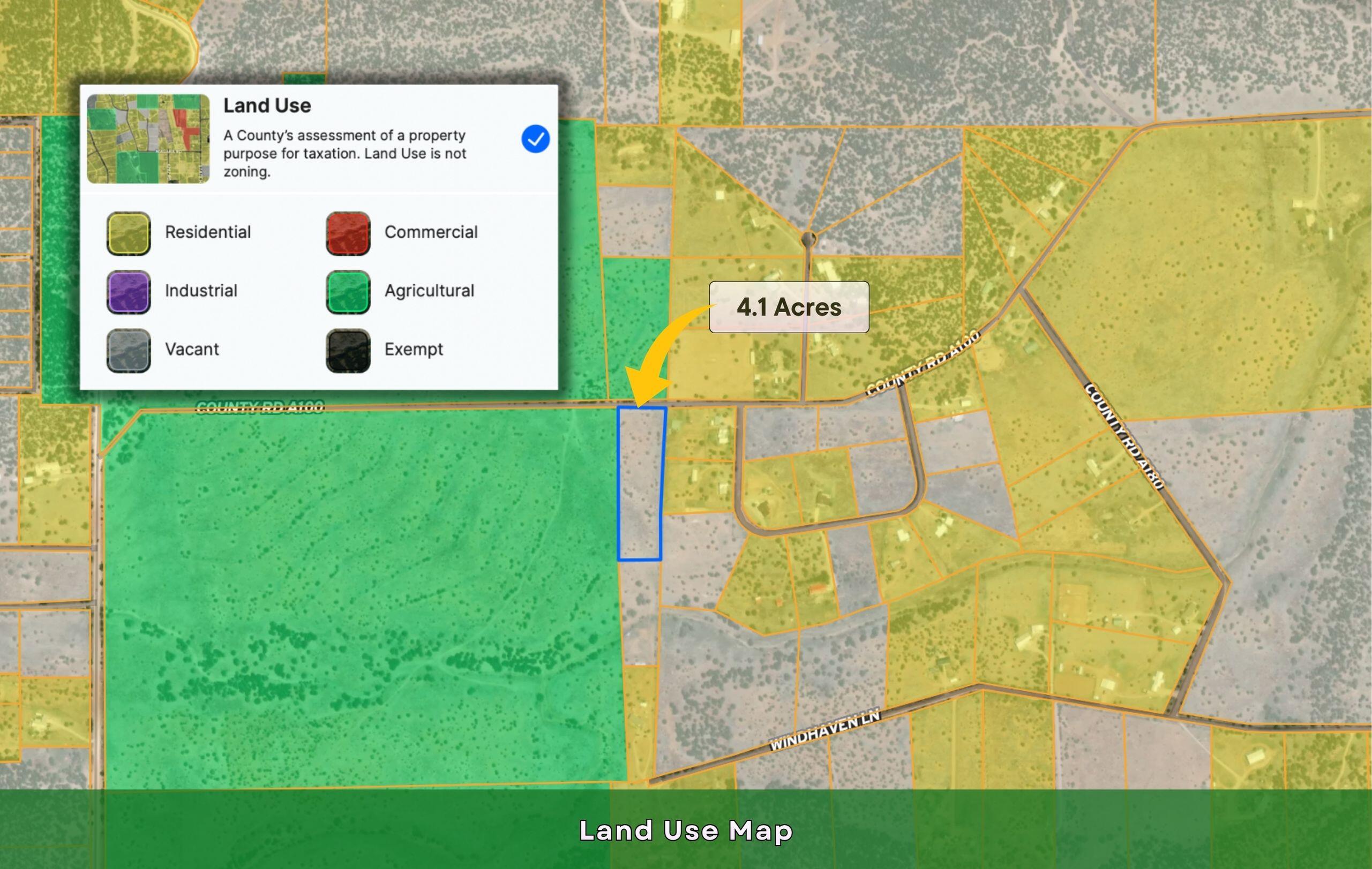Pick the Agricultural green color swatch
Viewport: 1372px width, 869px height.
tap(348, 292)
